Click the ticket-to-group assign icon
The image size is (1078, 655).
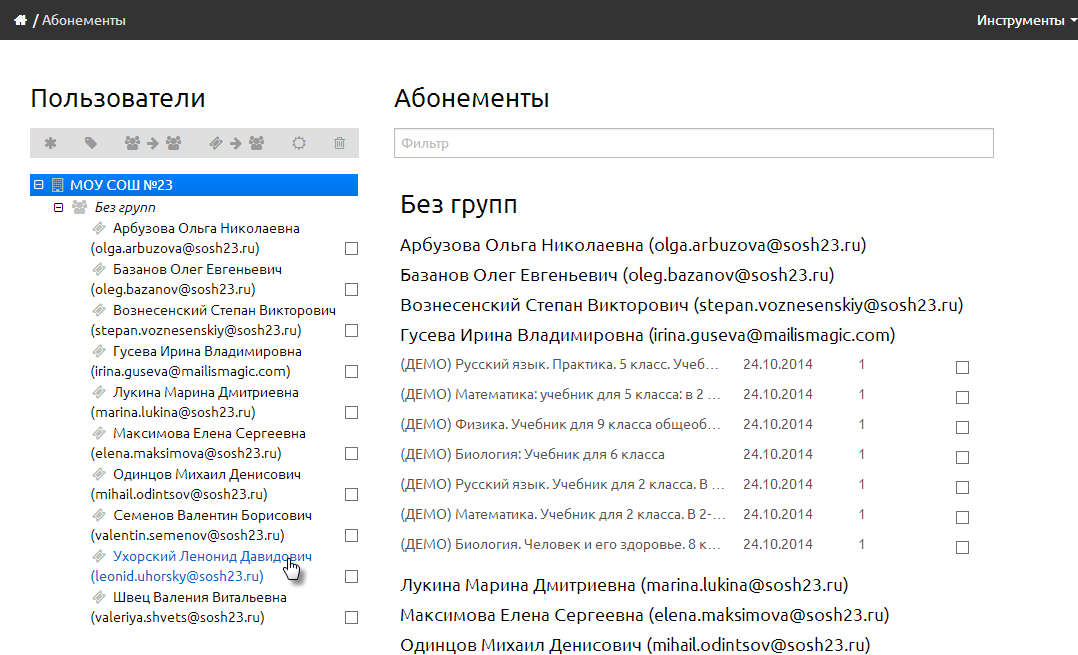point(236,143)
